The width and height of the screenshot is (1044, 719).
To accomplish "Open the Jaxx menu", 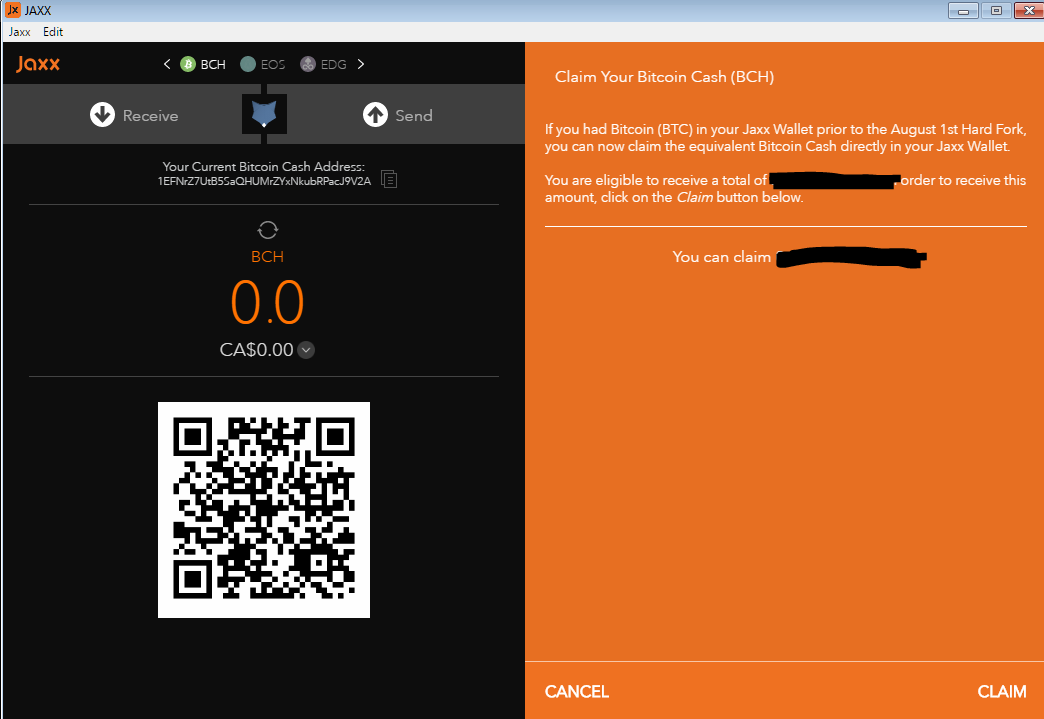I will [19, 32].
